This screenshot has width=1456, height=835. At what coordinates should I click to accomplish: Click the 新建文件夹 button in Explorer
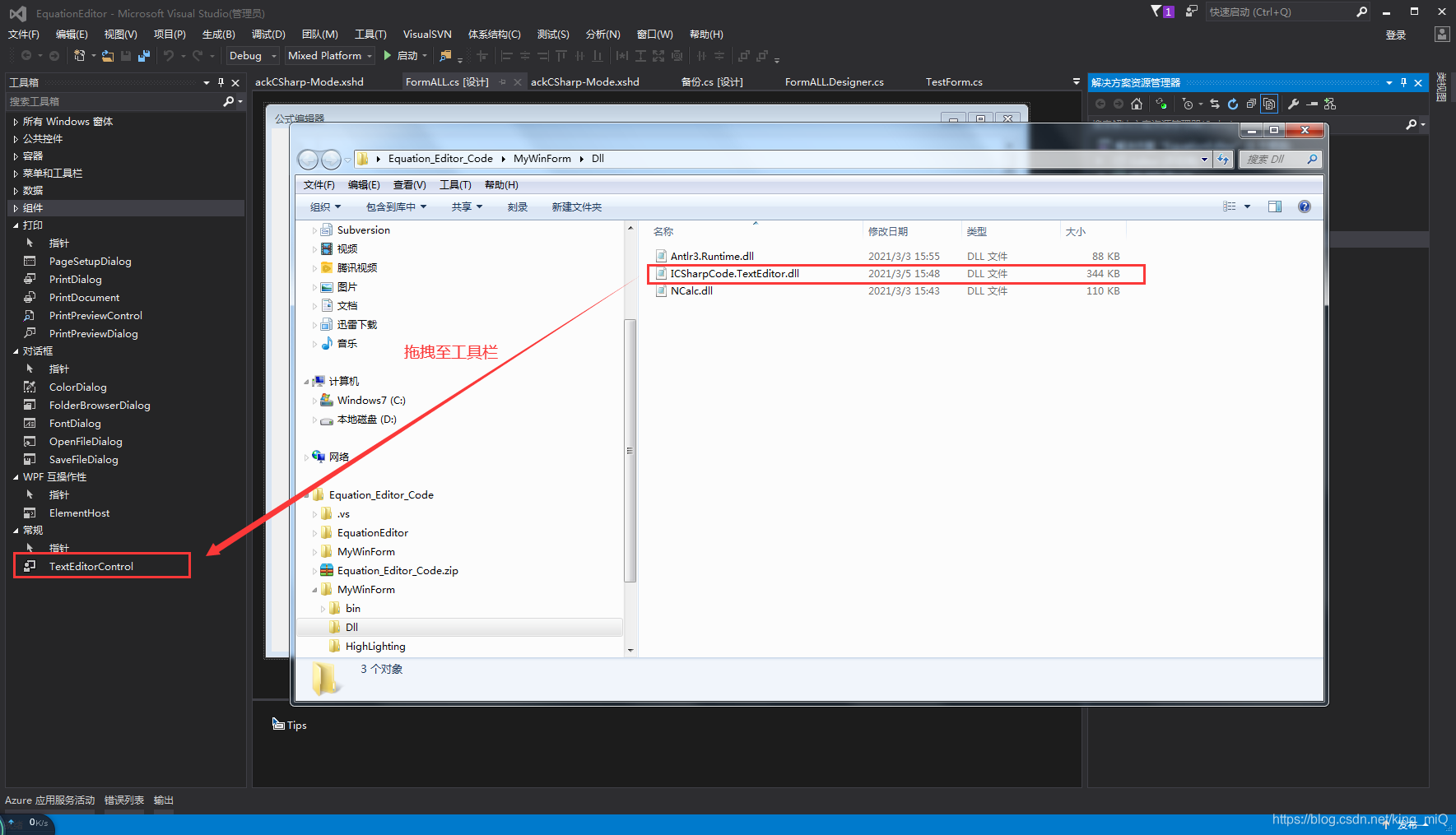[576, 206]
